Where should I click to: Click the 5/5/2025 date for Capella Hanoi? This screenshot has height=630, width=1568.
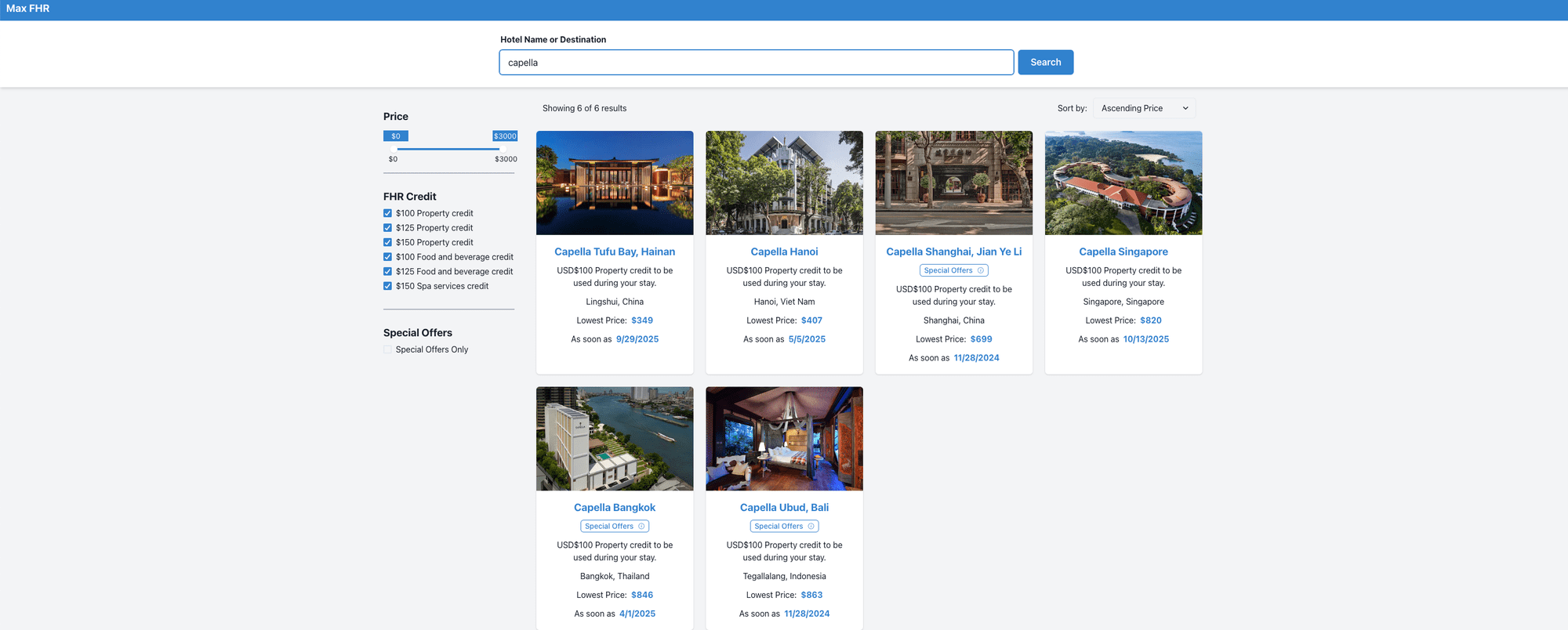[807, 339]
